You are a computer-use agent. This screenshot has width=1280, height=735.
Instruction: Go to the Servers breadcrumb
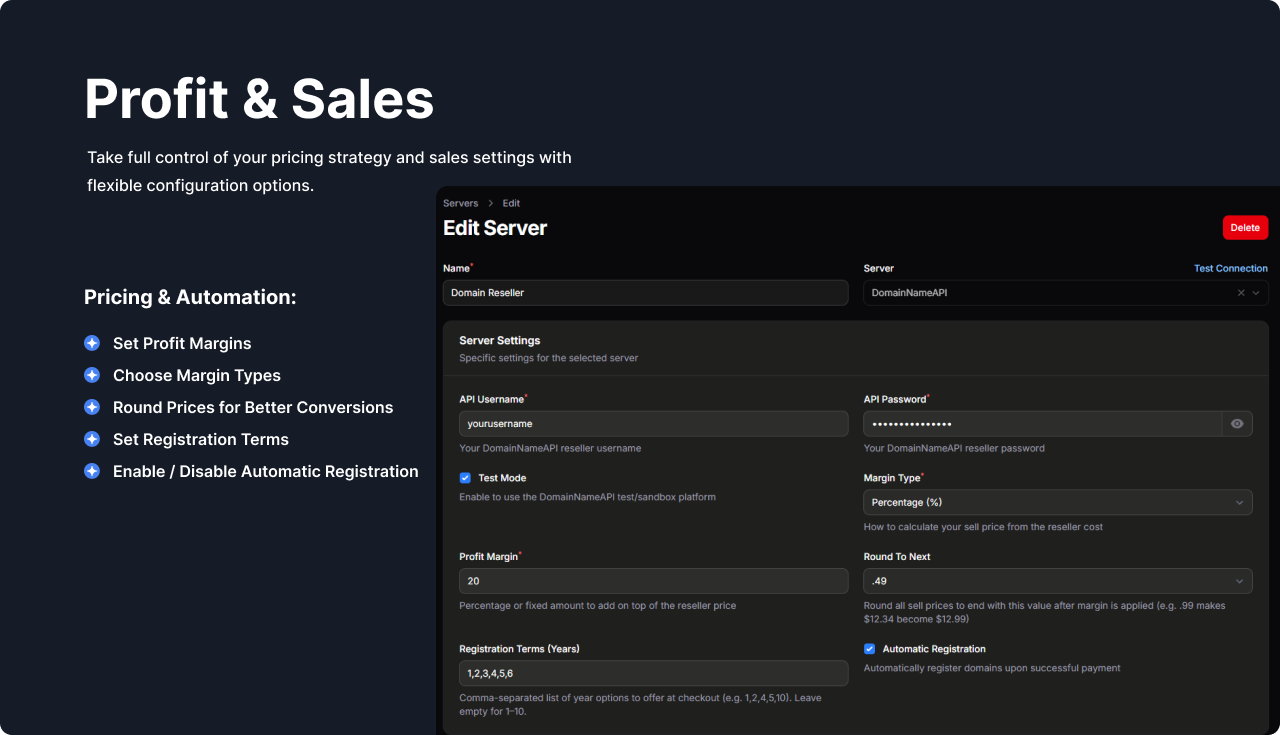point(461,204)
